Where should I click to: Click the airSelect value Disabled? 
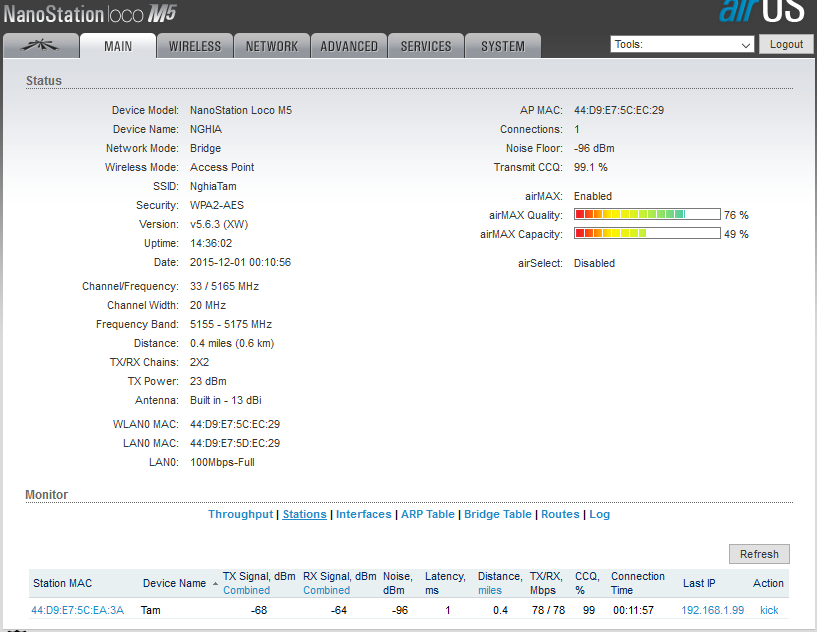(594, 263)
